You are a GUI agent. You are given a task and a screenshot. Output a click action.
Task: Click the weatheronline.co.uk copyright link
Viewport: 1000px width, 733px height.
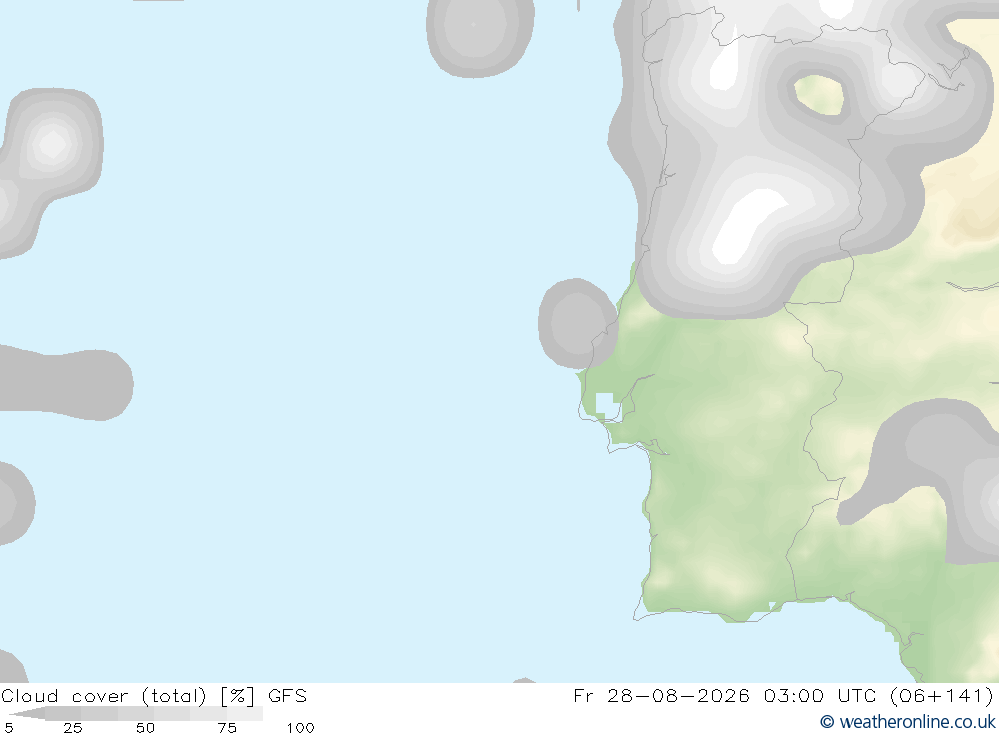click(x=908, y=722)
